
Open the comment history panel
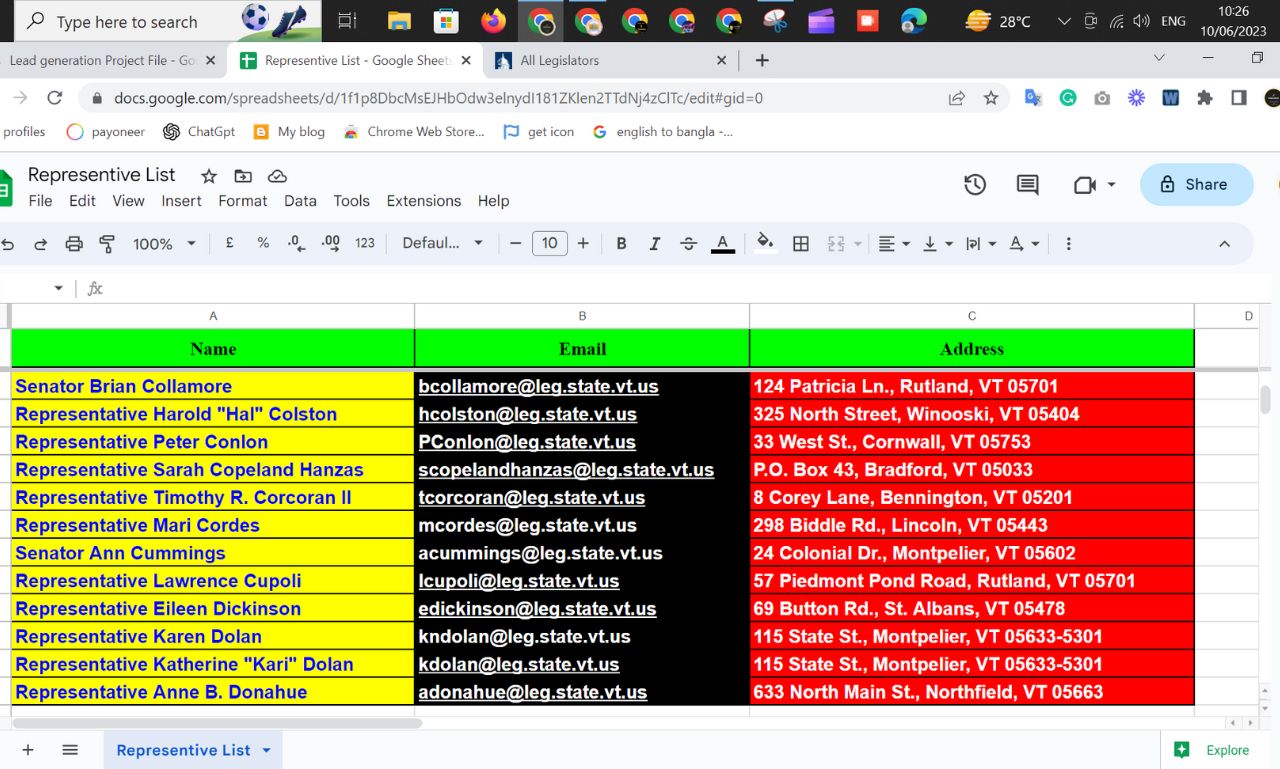[x=1027, y=184]
